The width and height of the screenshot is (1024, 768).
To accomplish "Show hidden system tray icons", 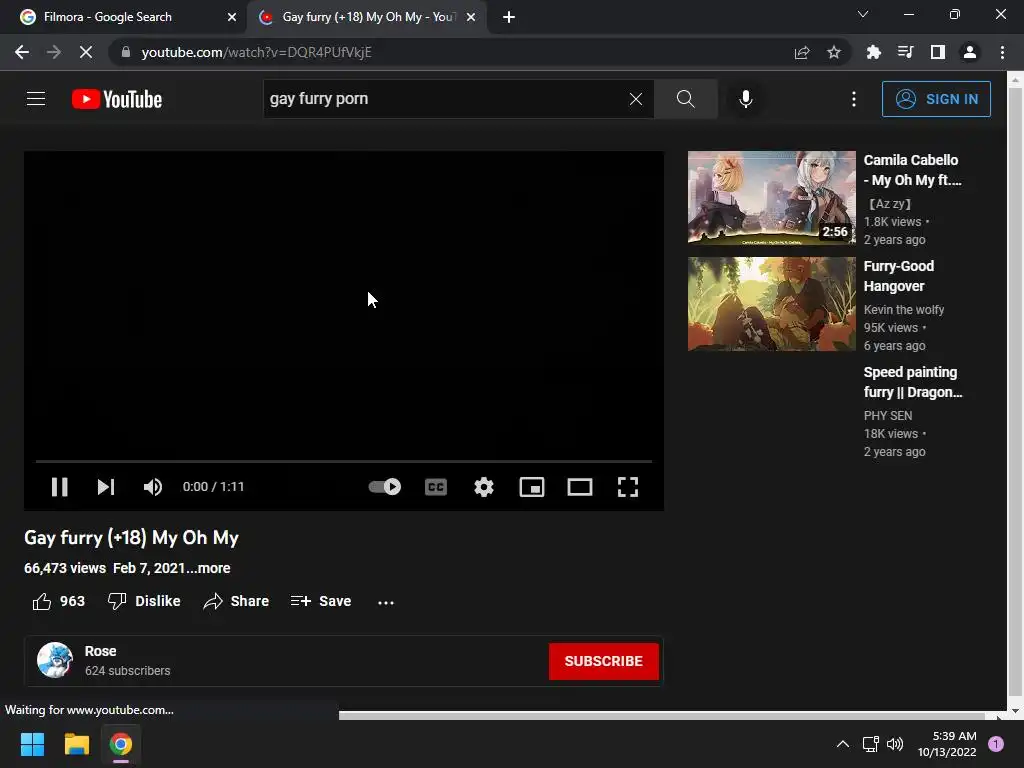I will (842, 744).
